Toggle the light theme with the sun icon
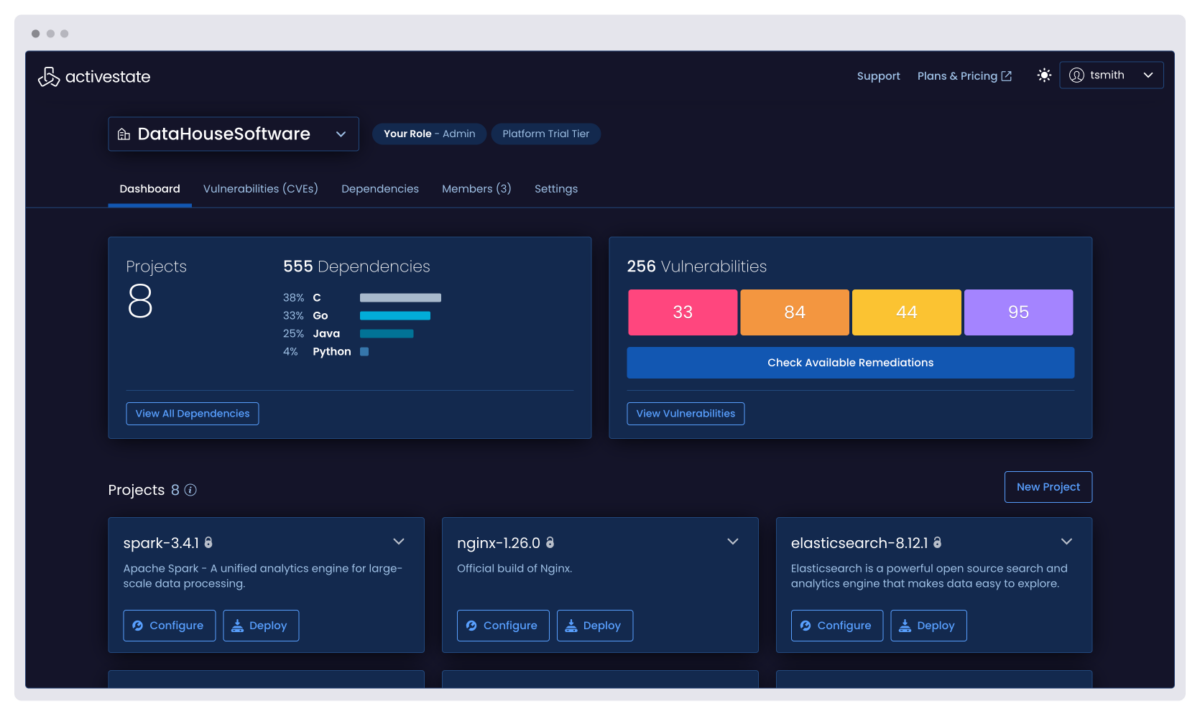 pos(1044,74)
